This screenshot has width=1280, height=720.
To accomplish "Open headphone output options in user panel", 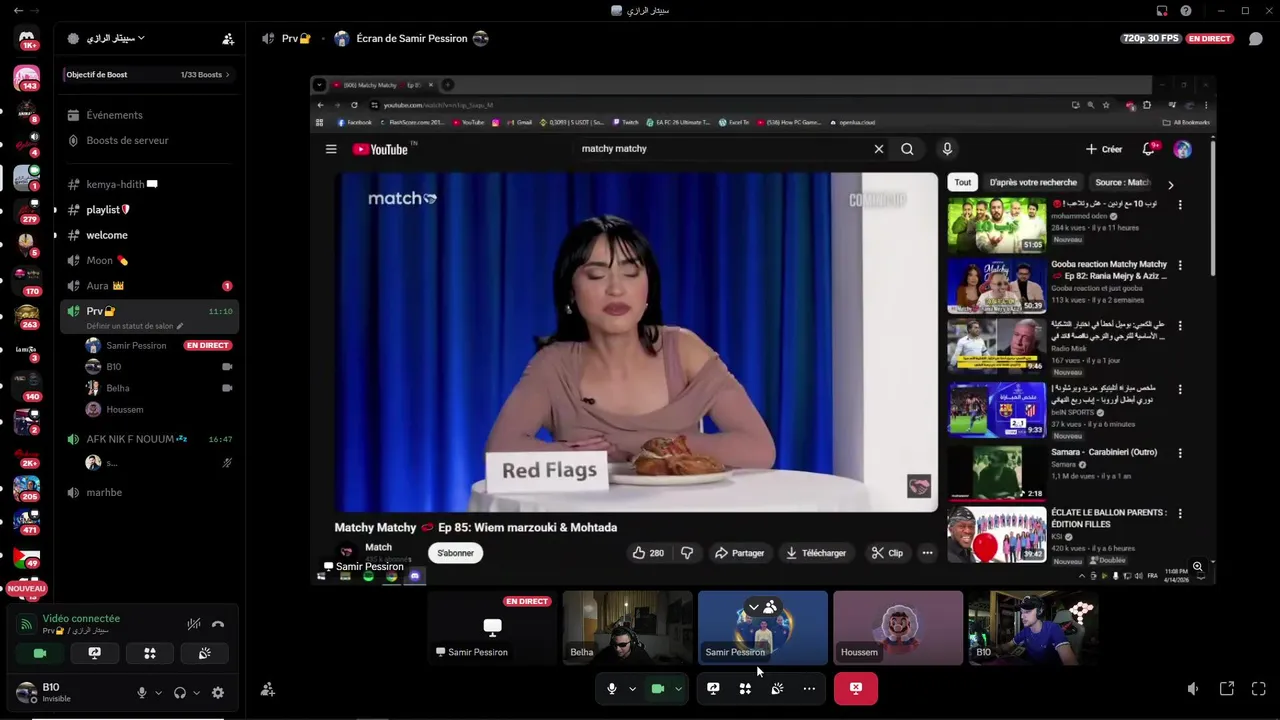I will pyautogui.click(x=196, y=692).
